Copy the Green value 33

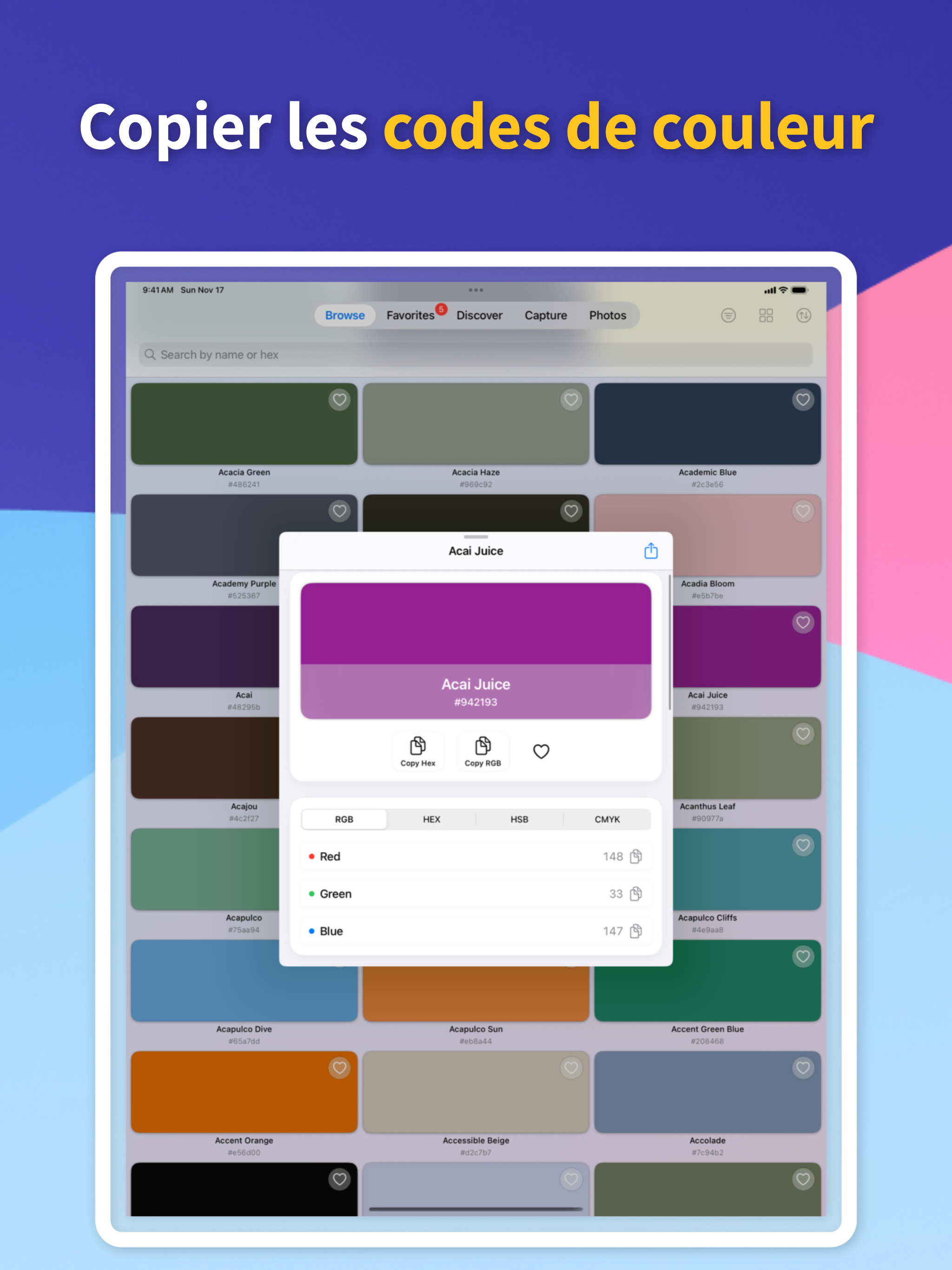point(635,894)
